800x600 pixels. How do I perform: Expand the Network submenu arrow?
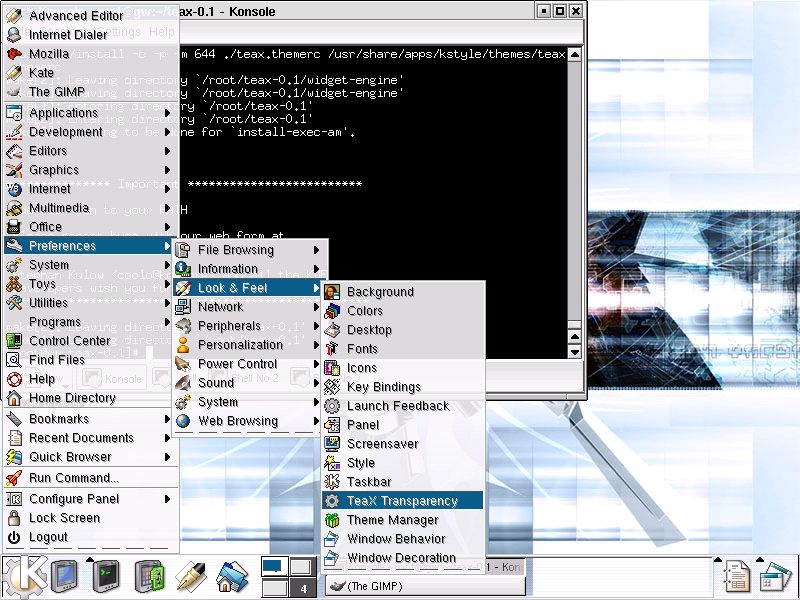click(316, 307)
